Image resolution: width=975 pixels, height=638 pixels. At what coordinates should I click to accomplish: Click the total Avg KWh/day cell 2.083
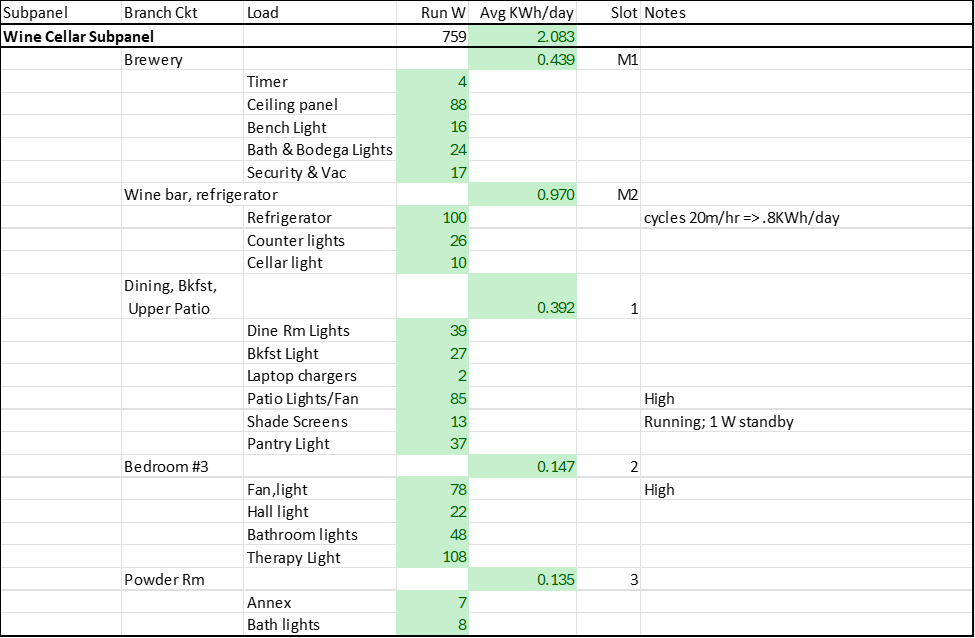[x=553, y=37]
